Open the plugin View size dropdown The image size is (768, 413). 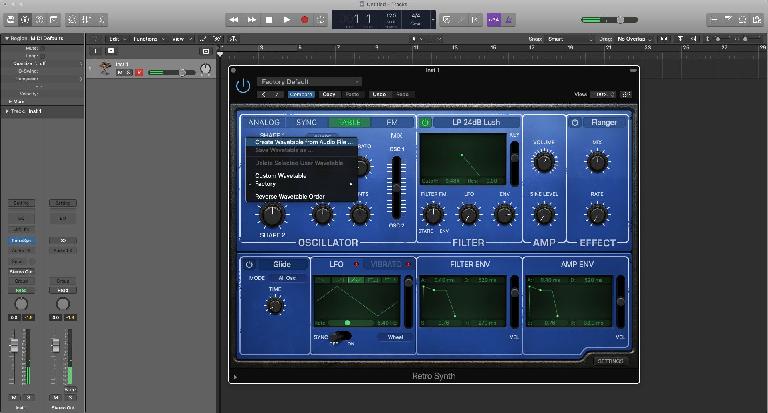(602, 94)
